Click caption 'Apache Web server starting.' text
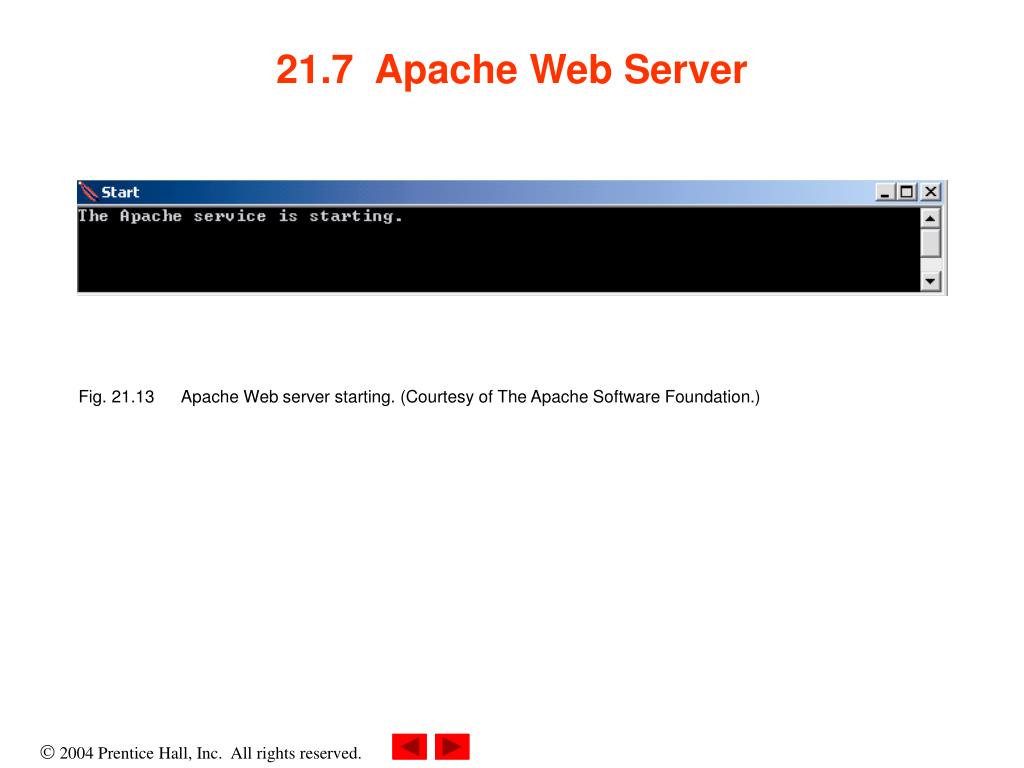 click(x=288, y=397)
